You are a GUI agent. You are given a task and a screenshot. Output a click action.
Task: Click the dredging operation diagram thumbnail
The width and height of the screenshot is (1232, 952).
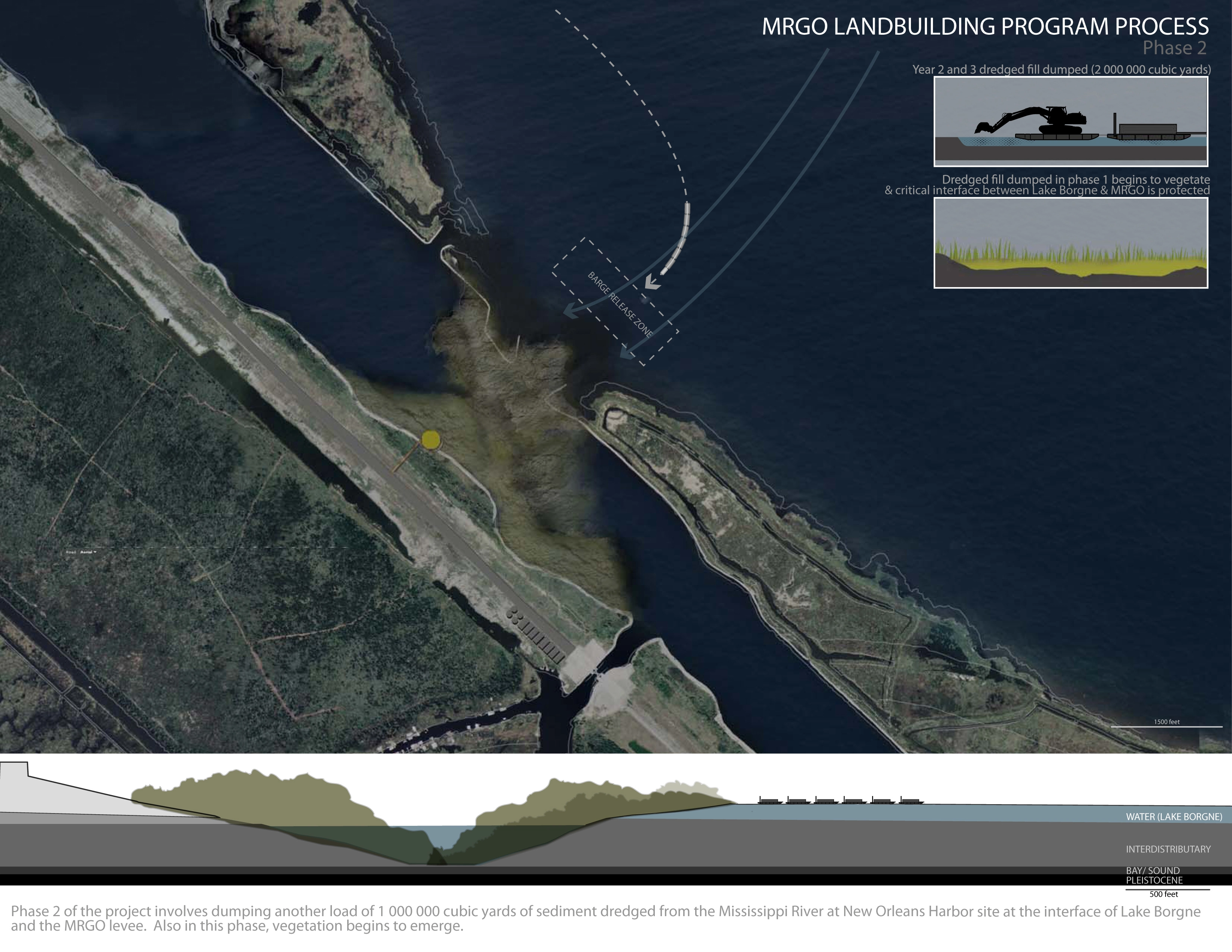pyautogui.click(x=1071, y=121)
